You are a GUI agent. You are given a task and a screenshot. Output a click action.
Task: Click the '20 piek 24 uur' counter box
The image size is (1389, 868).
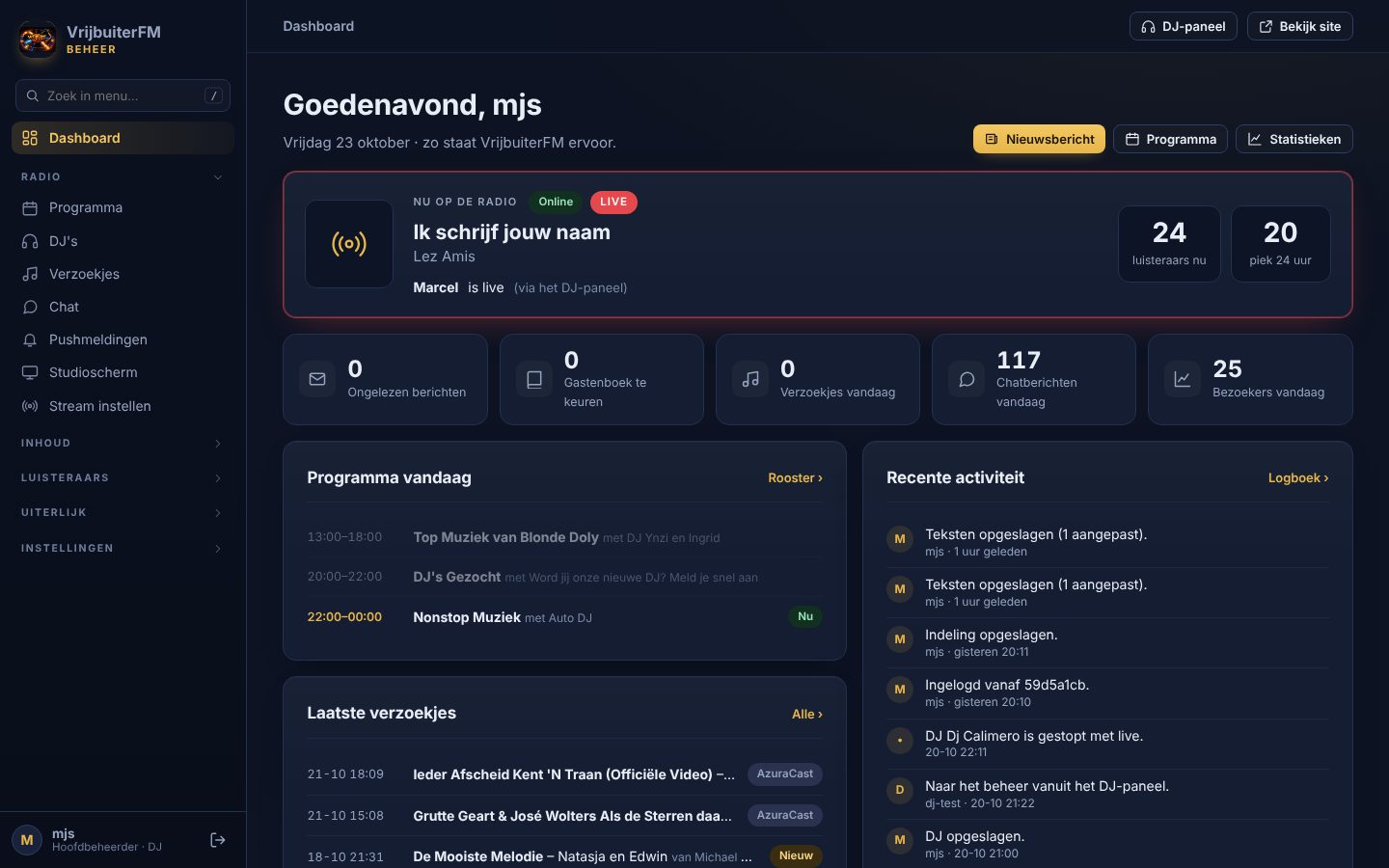1280,244
